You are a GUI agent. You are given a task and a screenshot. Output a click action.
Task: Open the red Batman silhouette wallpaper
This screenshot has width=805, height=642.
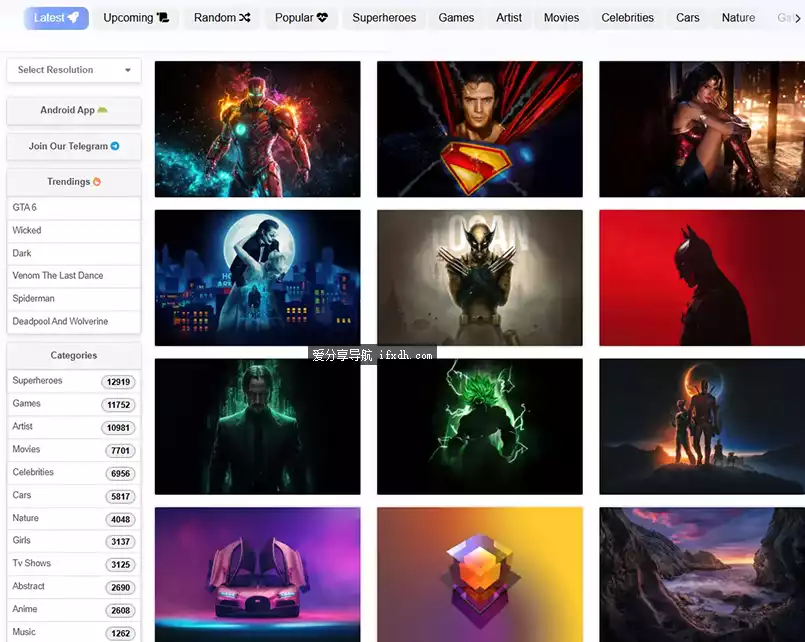tap(701, 277)
